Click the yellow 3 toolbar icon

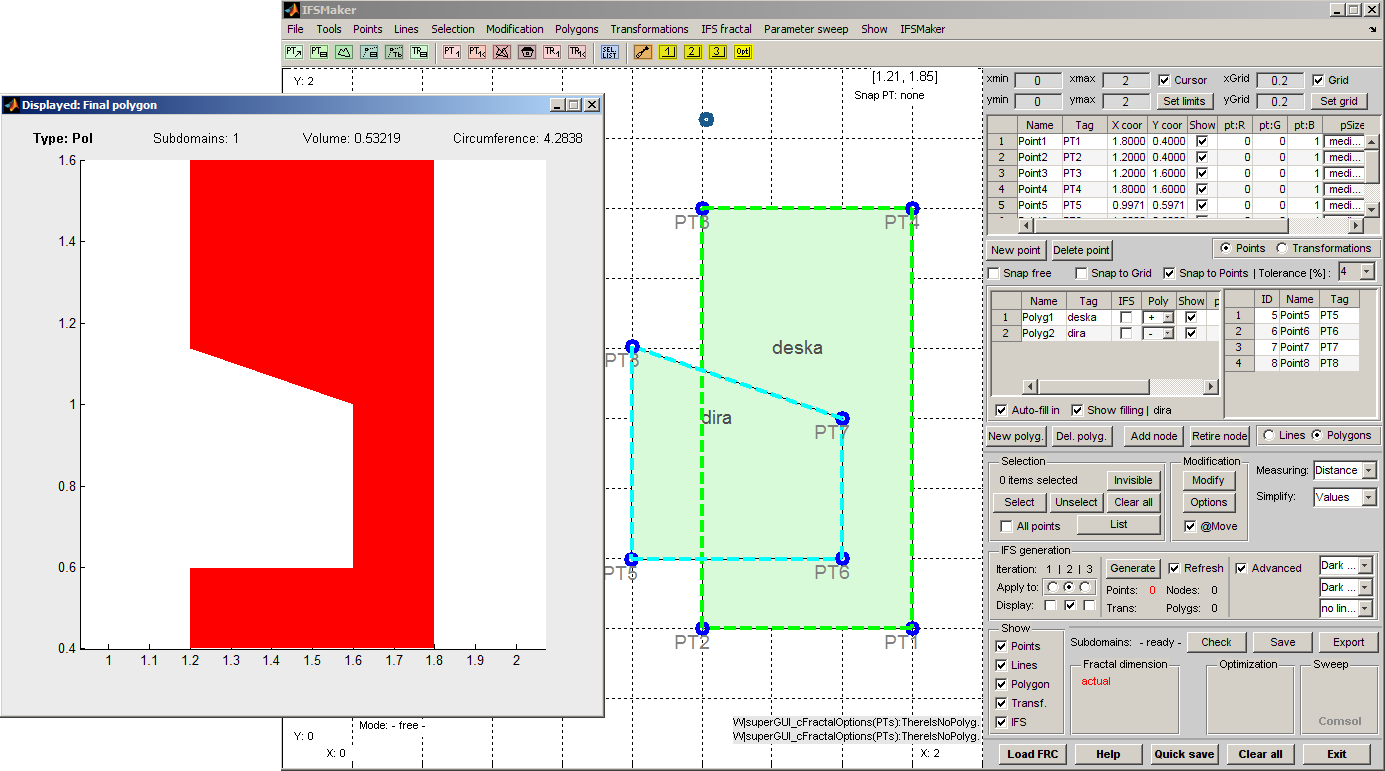[718, 51]
